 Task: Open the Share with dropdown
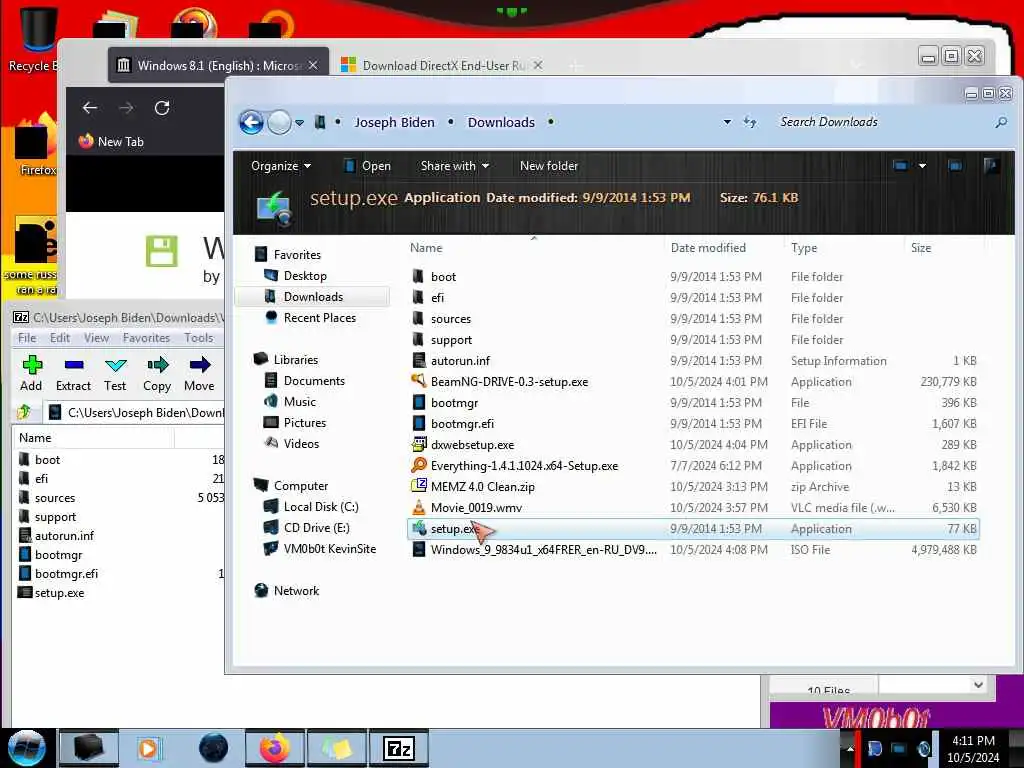point(455,166)
